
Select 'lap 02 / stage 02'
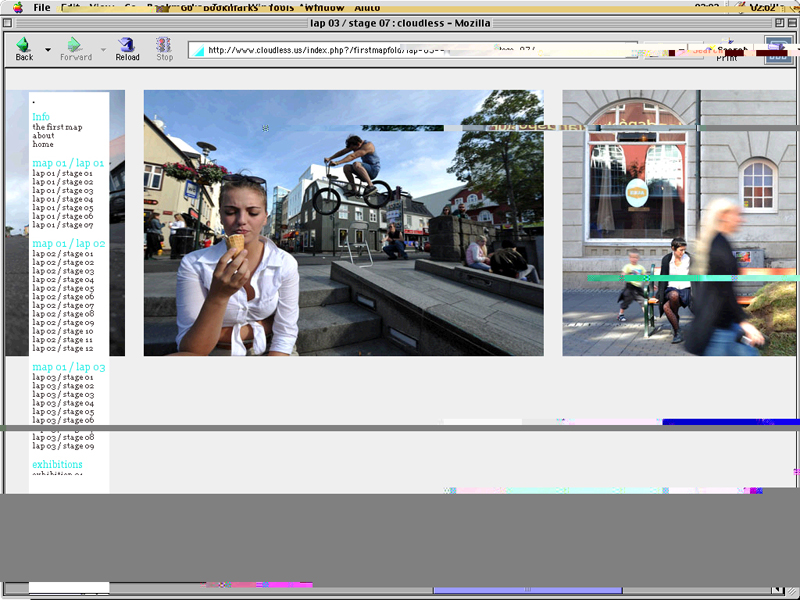tap(63, 262)
